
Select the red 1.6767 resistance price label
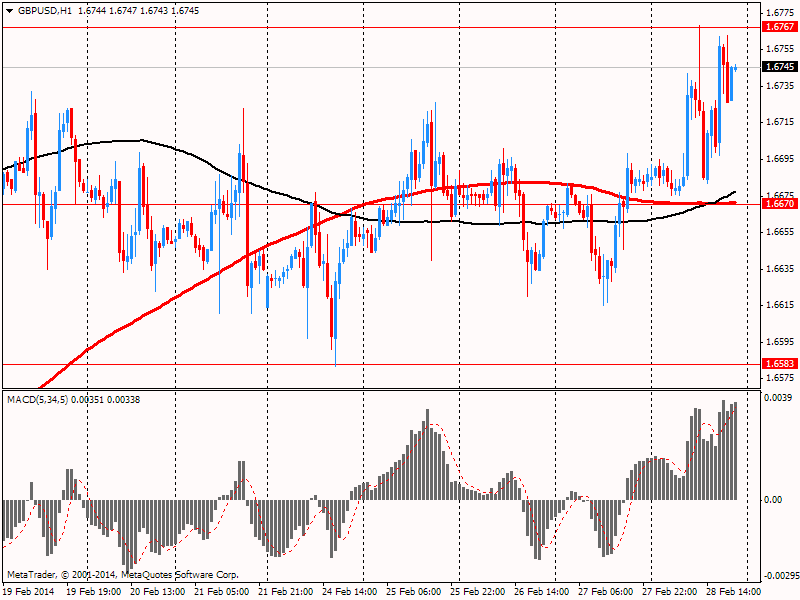(x=779, y=27)
